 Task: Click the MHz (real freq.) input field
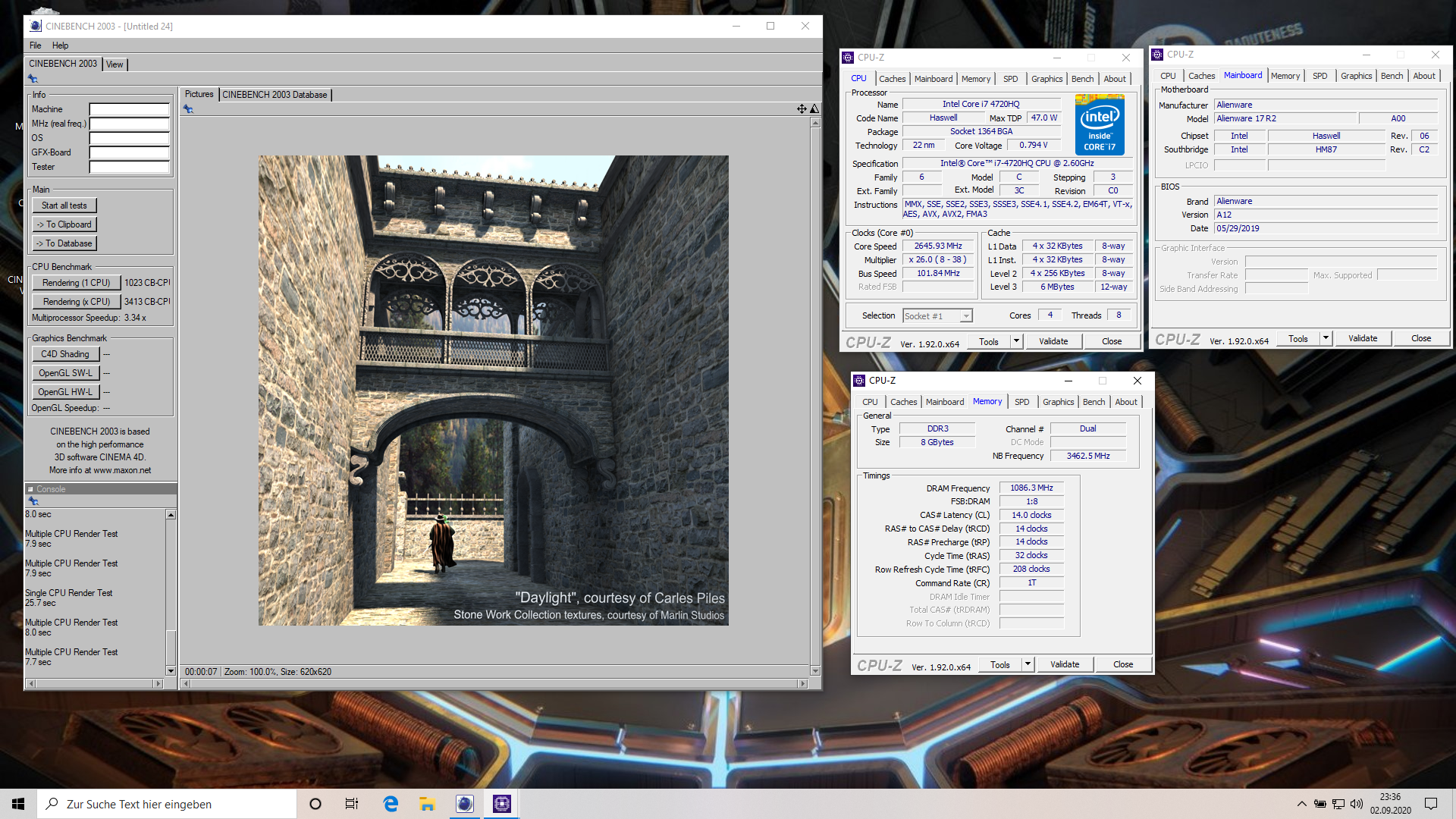pos(129,124)
